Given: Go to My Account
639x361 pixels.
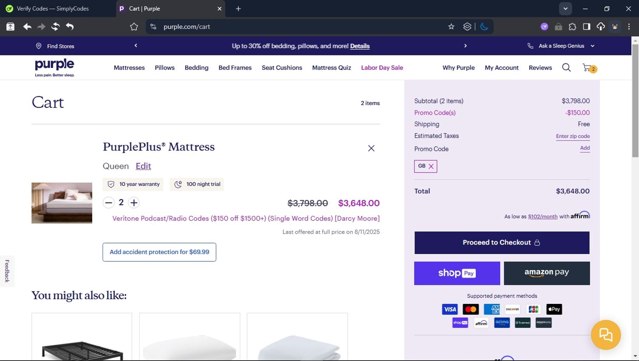Looking at the screenshot, I should click(502, 68).
